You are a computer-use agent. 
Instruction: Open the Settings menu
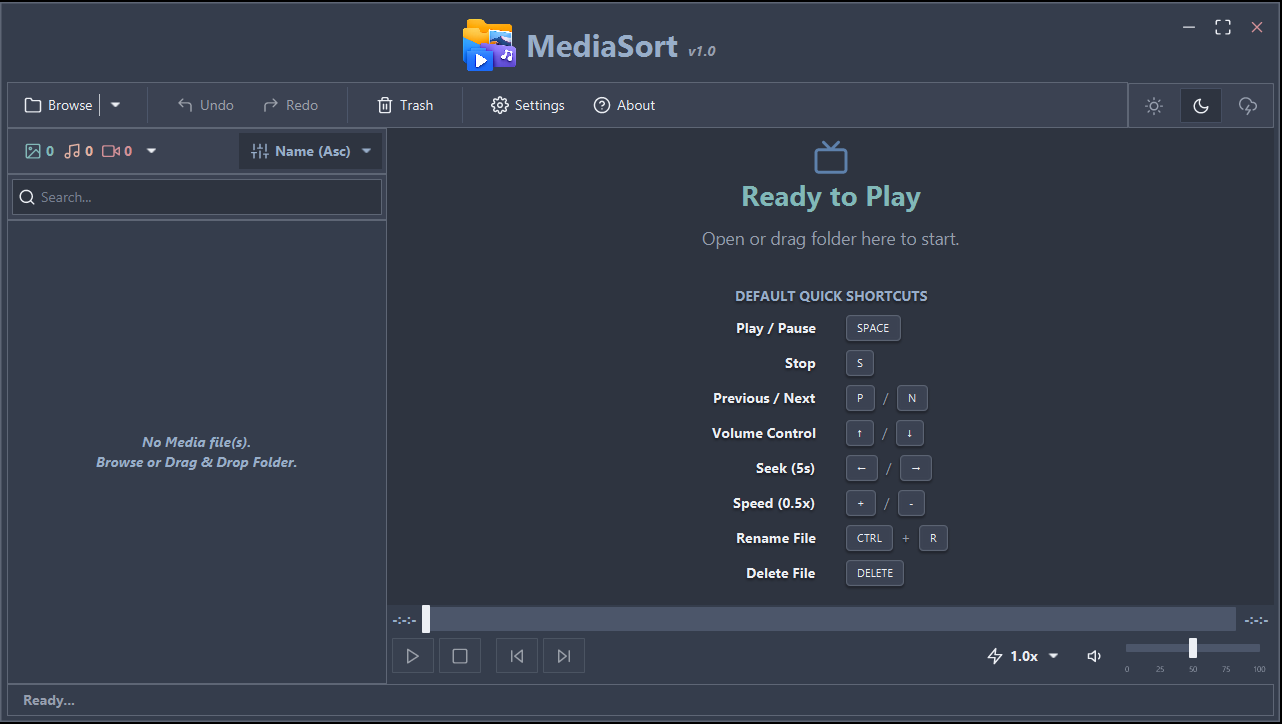(x=527, y=105)
